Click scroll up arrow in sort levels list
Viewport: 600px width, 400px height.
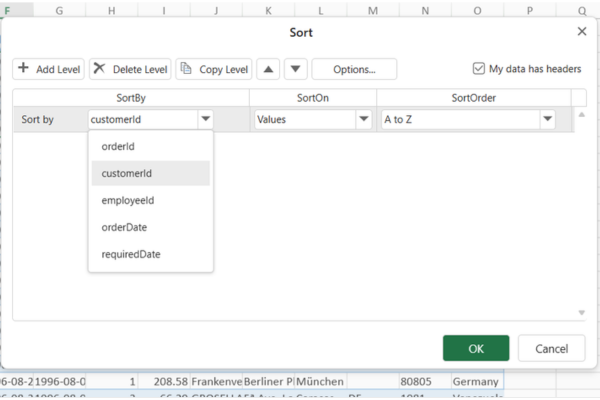(x=582, y=114)
